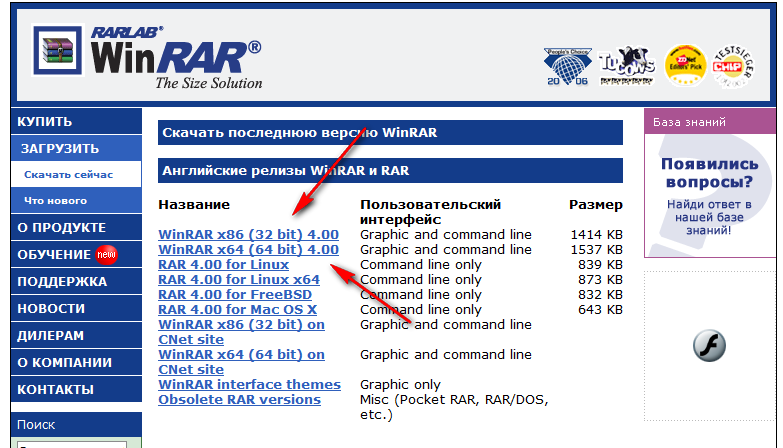Viewport: 783px width, 448px height.
Task: Open the WinRAR interface themes link
Action: pyautogui.click(x=249, y=385)
